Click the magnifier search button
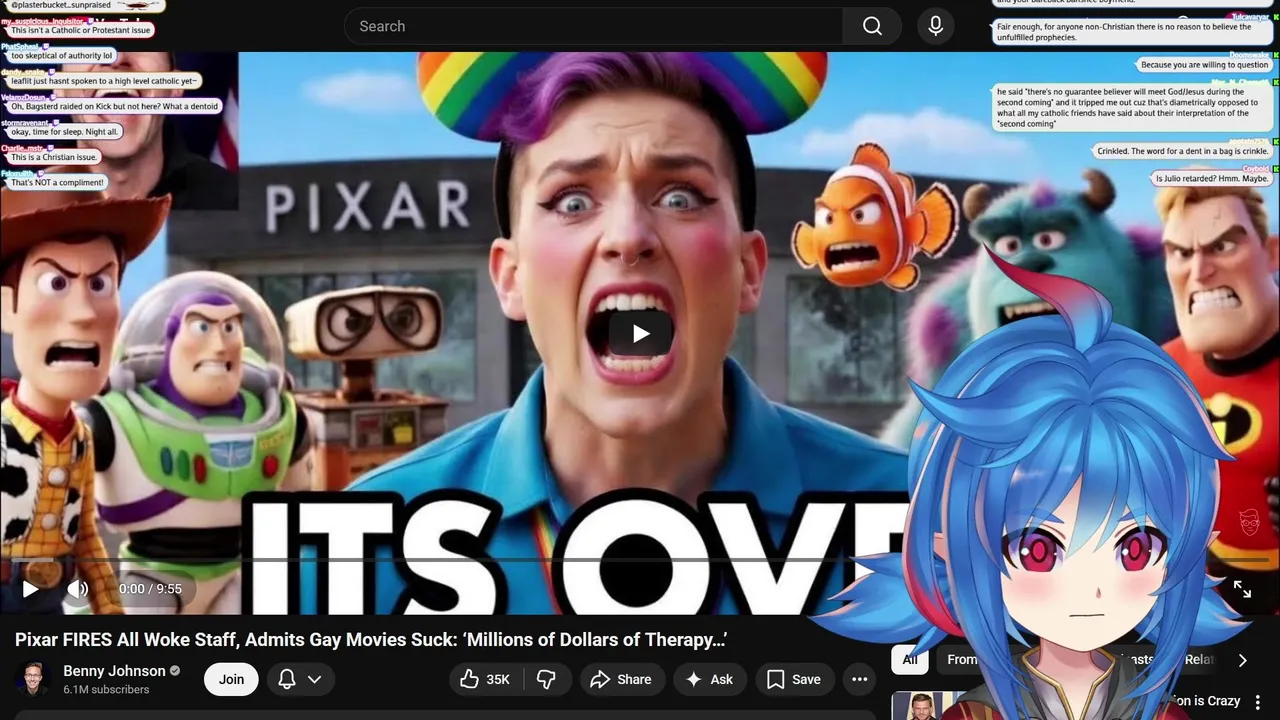Viewport: 1280px width, 720px height. tap(872, 26)
